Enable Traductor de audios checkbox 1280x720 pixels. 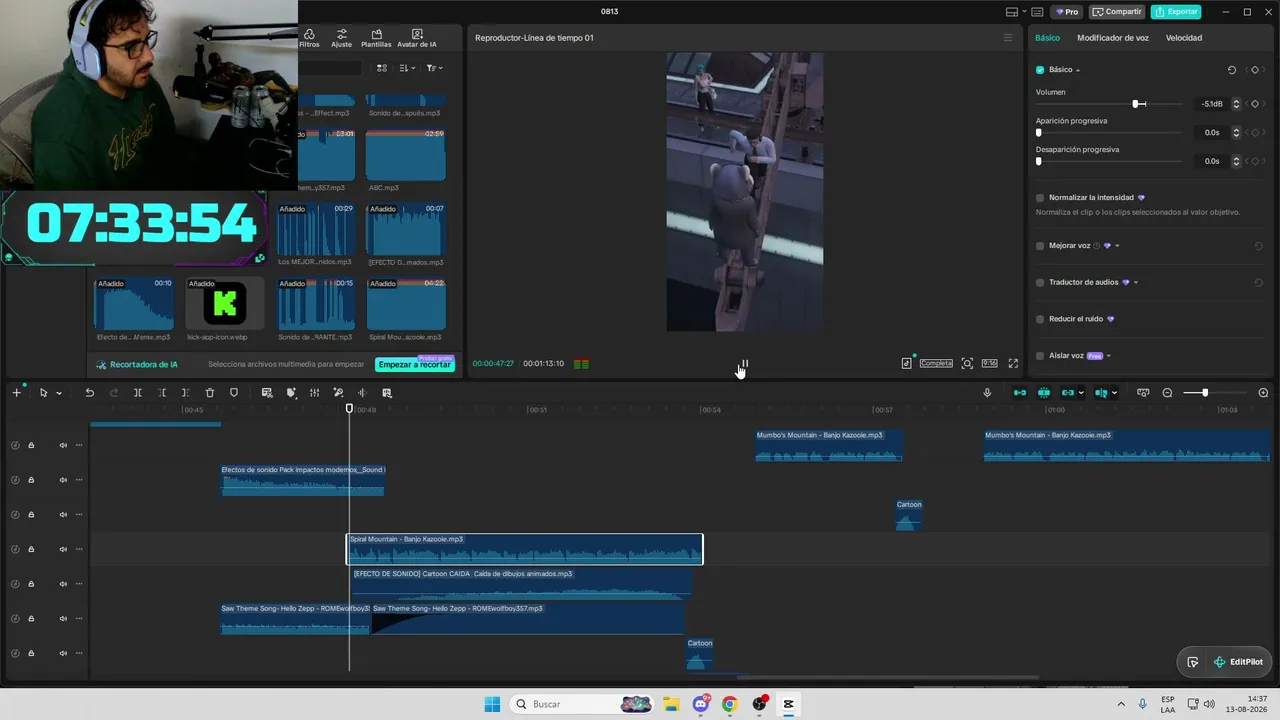(1040, 283)
